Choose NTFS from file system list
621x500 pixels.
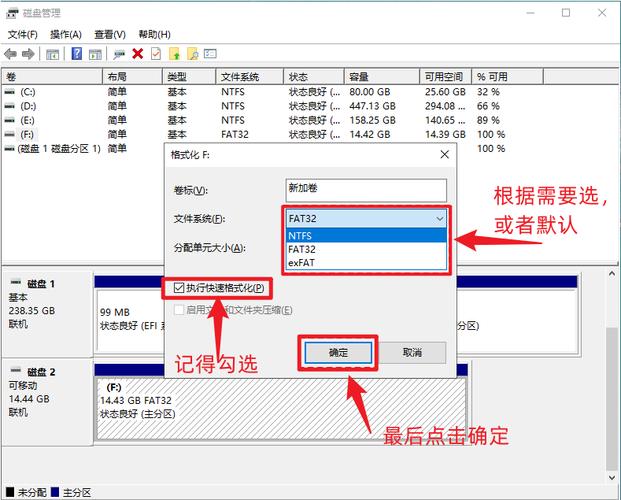[x=366, y=236]
